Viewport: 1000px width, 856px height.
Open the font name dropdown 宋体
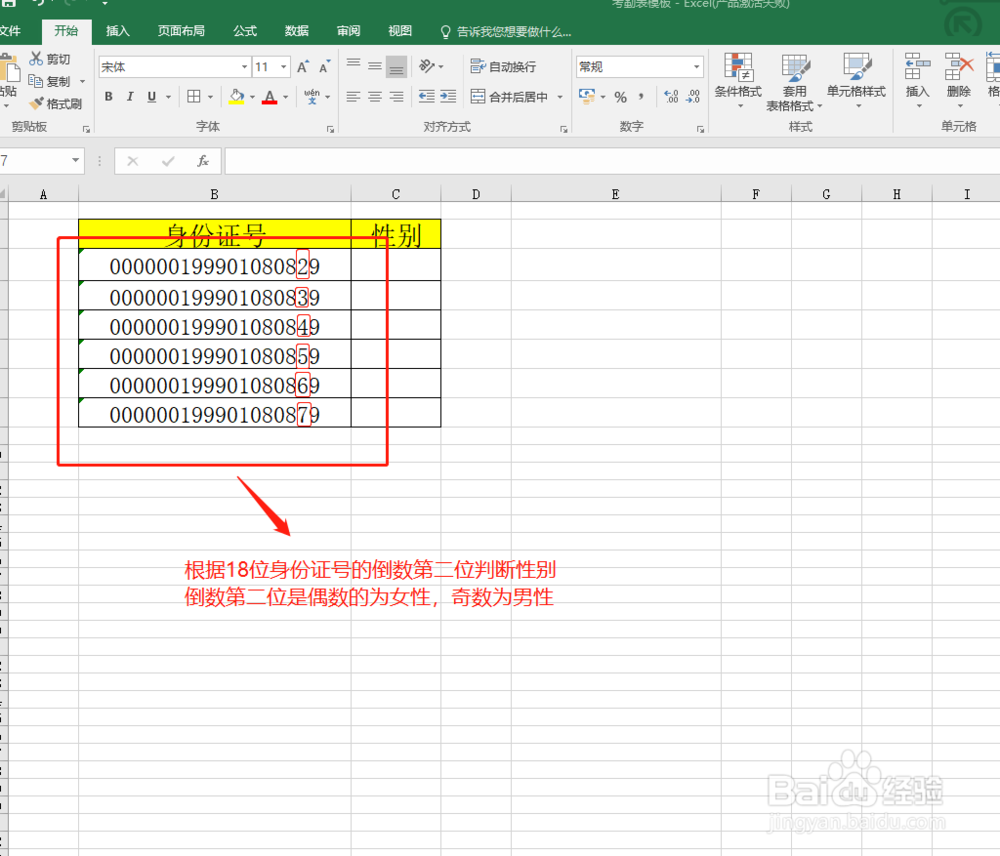pos(244,66)
